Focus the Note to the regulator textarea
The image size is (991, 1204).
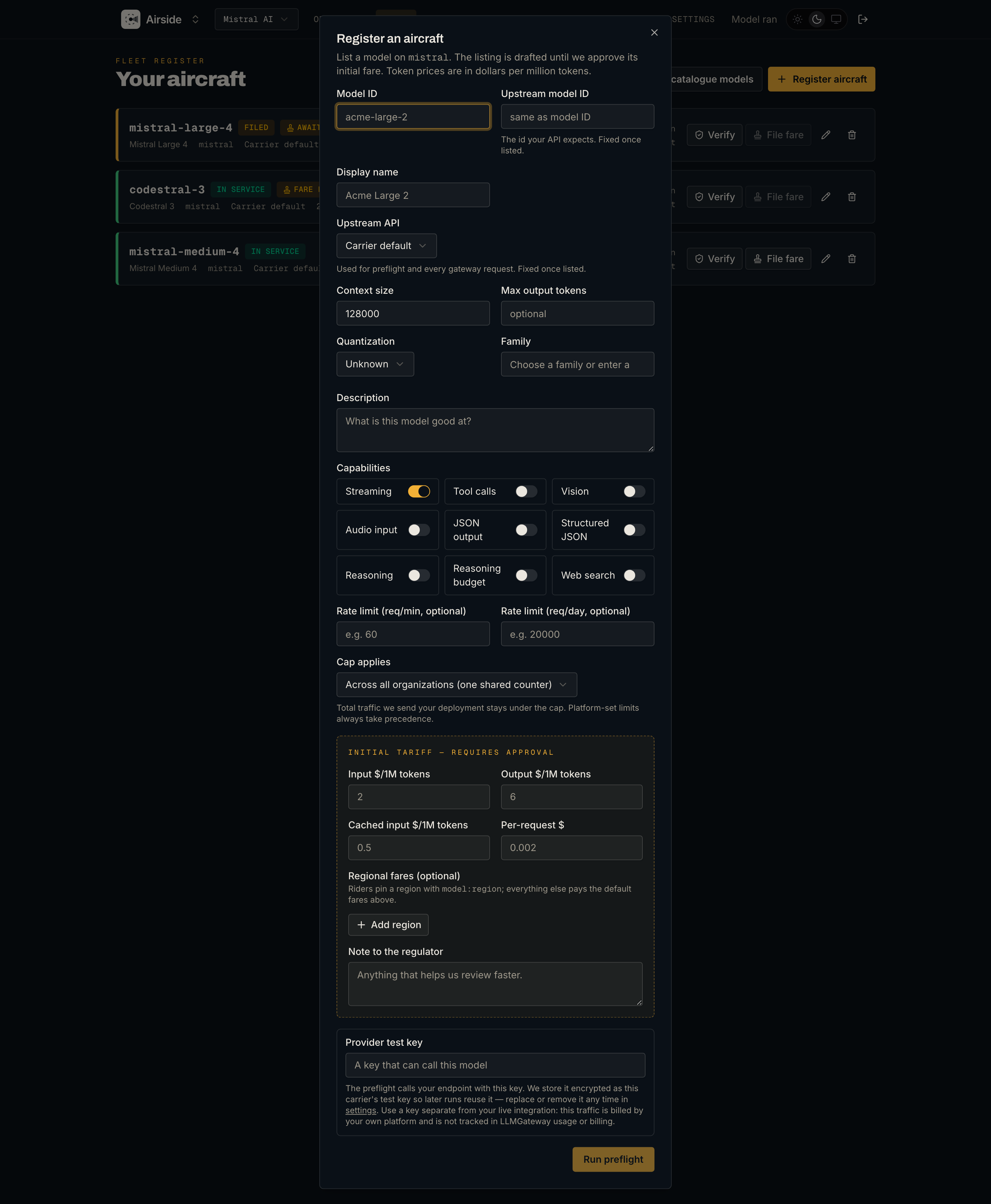pos(495,984)
